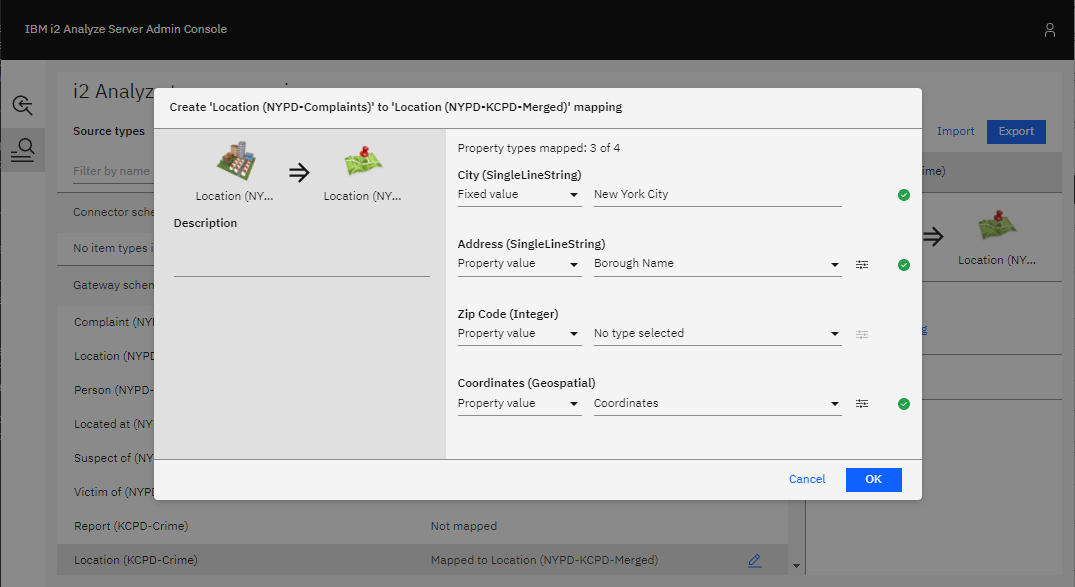1075x587 pixels.
Task: Click green check status beside Coordinates
Action: coord(904,404)
